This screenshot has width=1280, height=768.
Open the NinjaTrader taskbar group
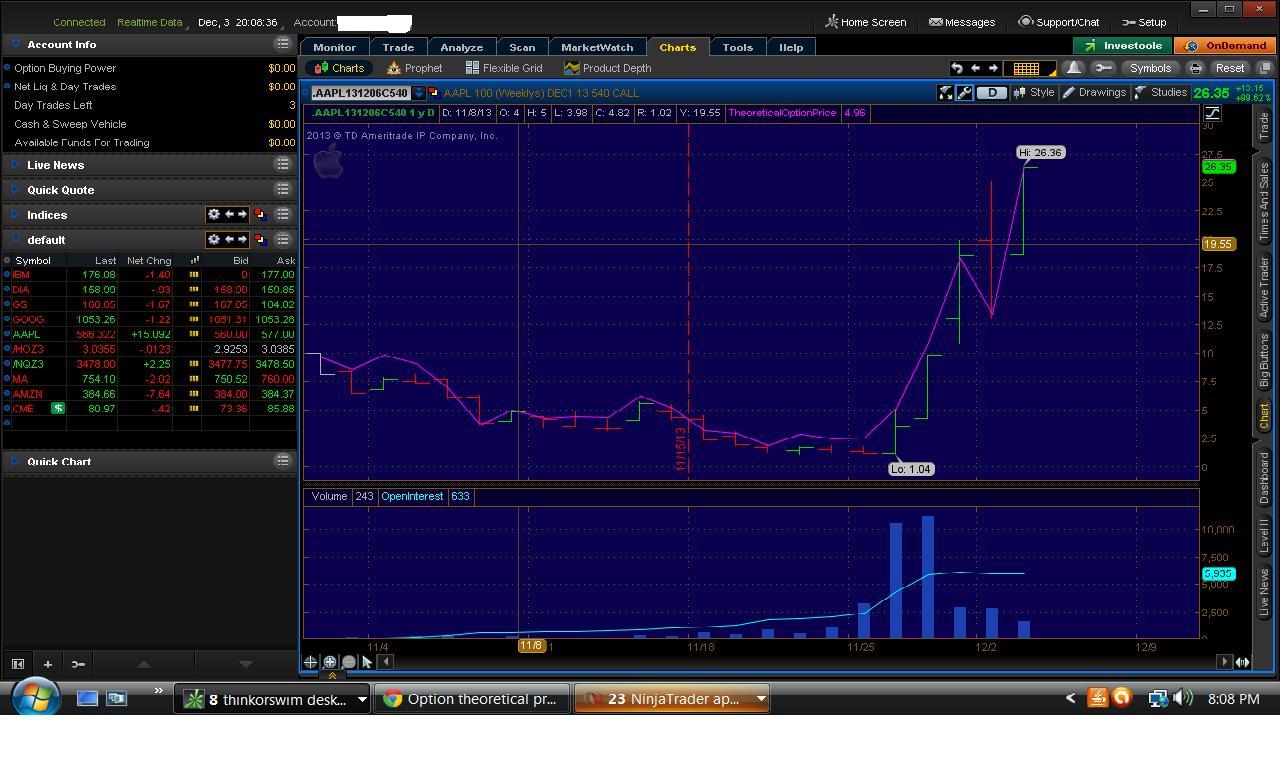pyautogui.click(x=672, y=699)
